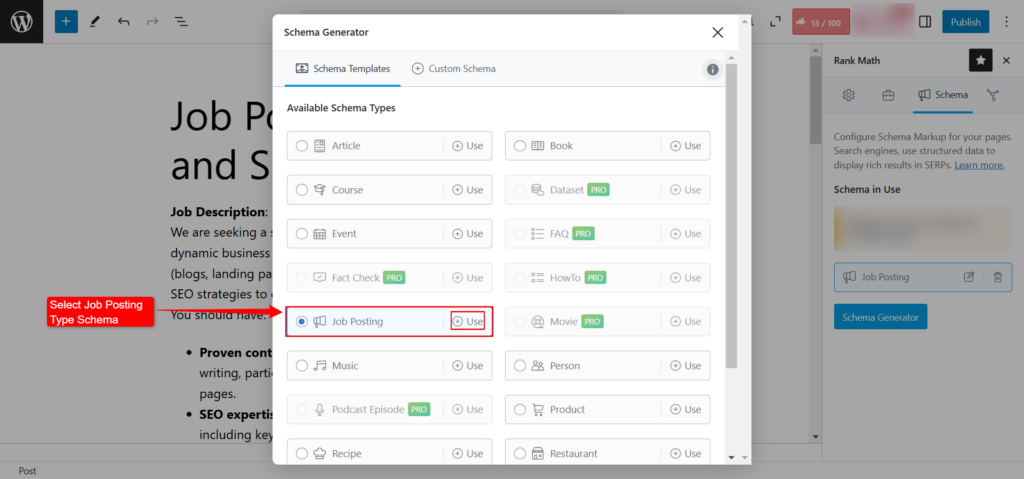Click the Restaurant storefront icon
This screenshot has width=1024, height=479.
point(538,454)
